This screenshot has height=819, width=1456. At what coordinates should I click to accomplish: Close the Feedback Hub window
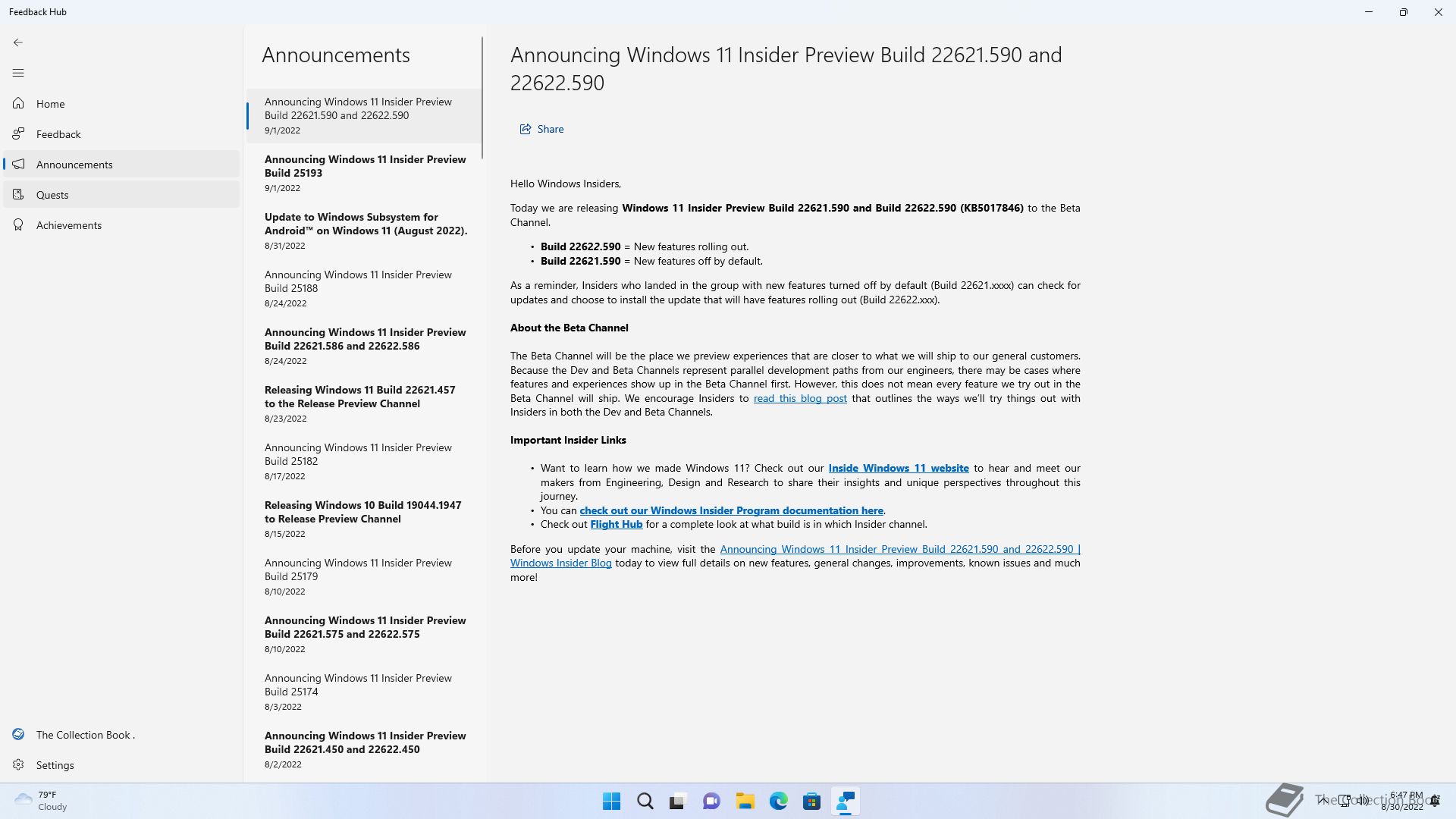click(1439, 12)
